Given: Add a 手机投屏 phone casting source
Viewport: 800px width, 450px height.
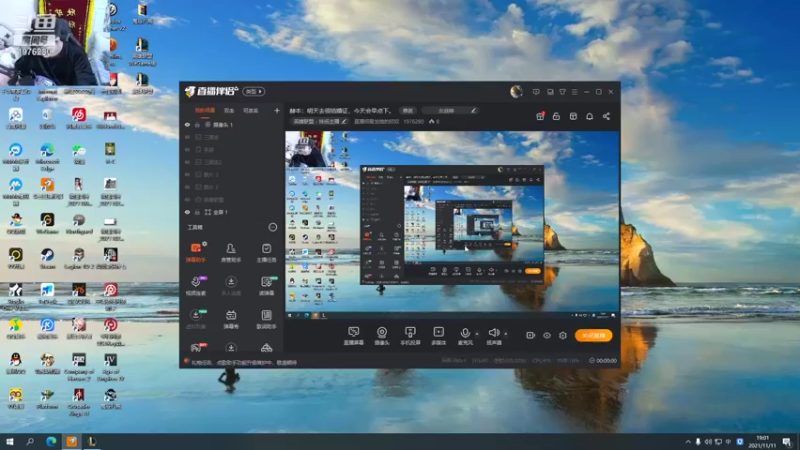Looking at the screenshot, I should (410, 336).
